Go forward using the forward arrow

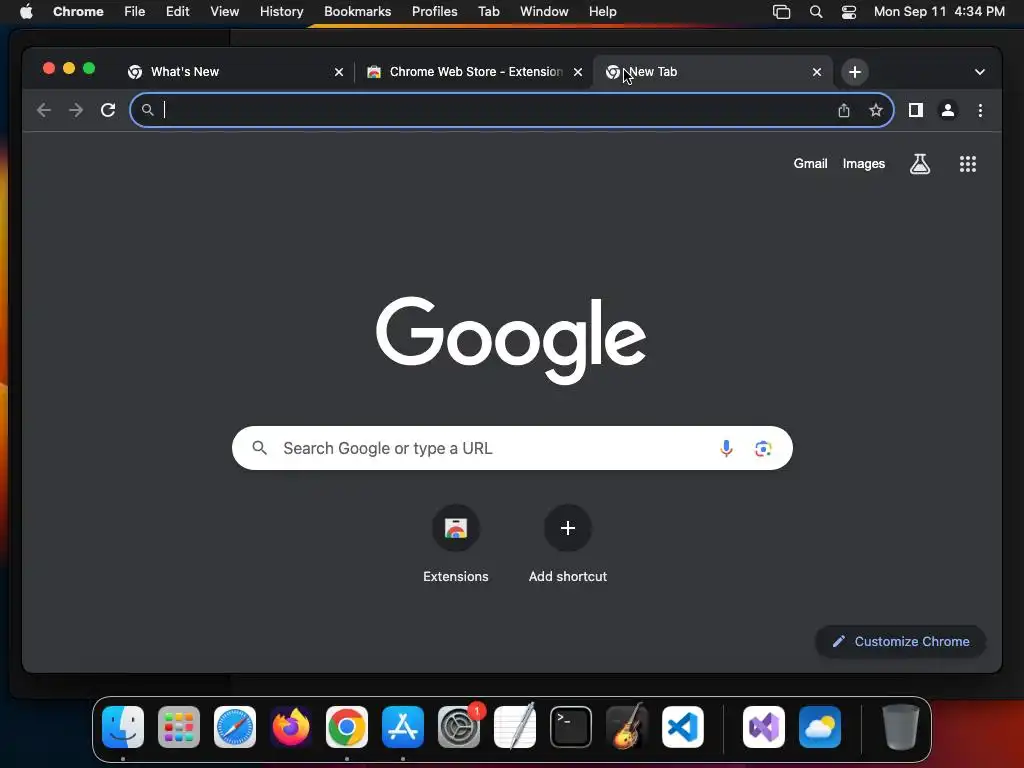click(76, 110)
